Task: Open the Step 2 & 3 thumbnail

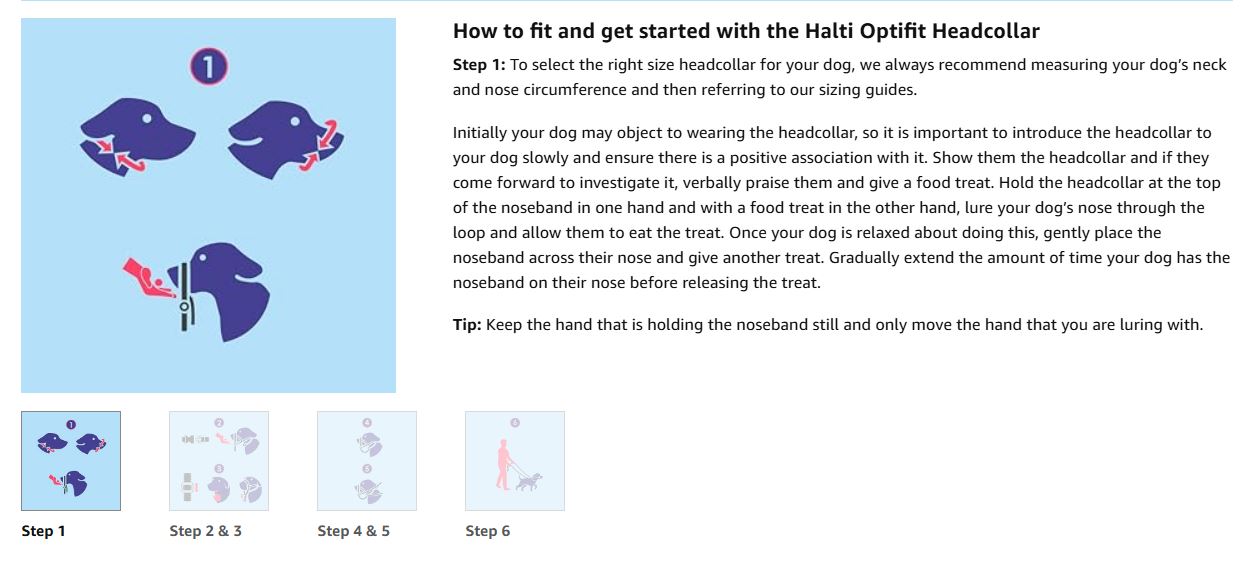Action: pyautogui.click(x=219, y=461)
